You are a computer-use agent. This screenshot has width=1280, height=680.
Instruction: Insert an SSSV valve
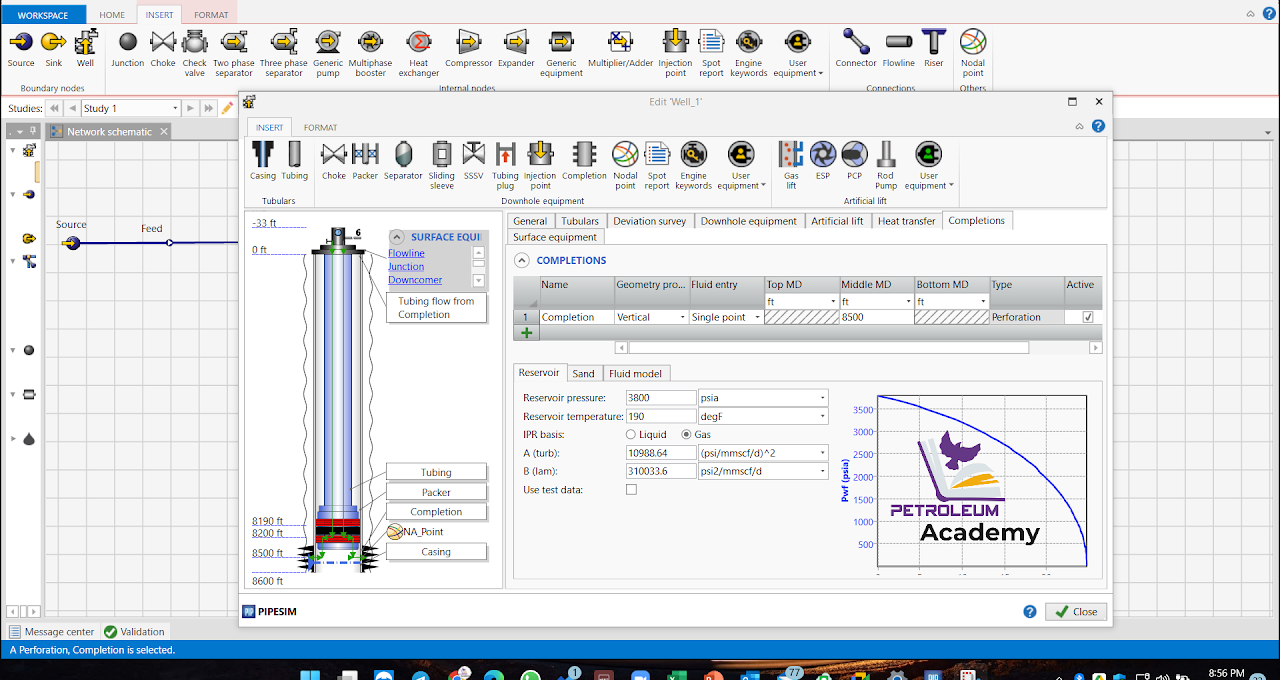[x=473, y=161]
